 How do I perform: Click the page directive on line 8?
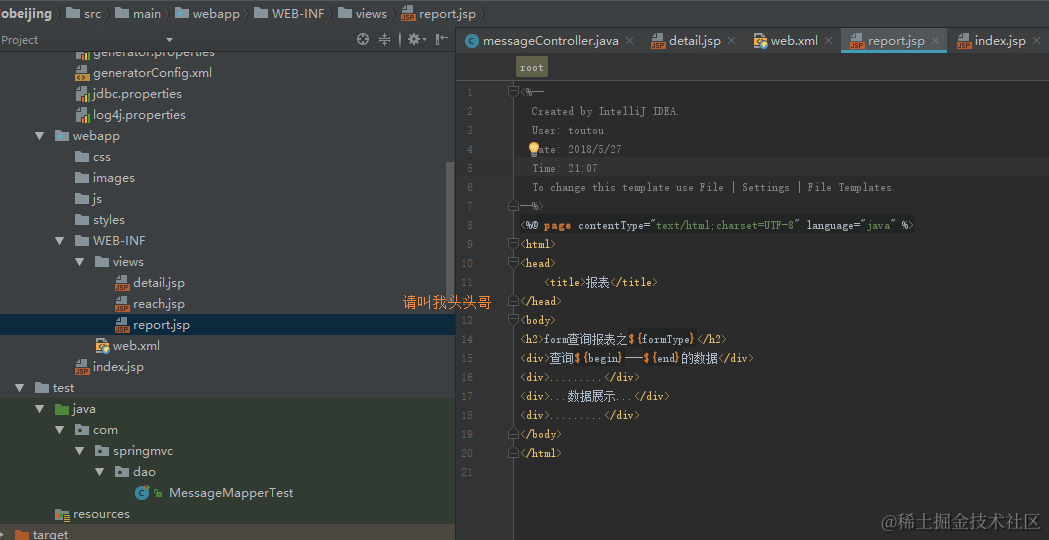[x=717, y=226]
